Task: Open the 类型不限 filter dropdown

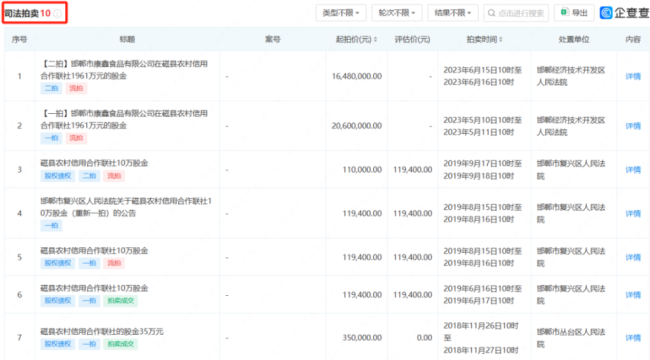Action: (x=341, y=13)
